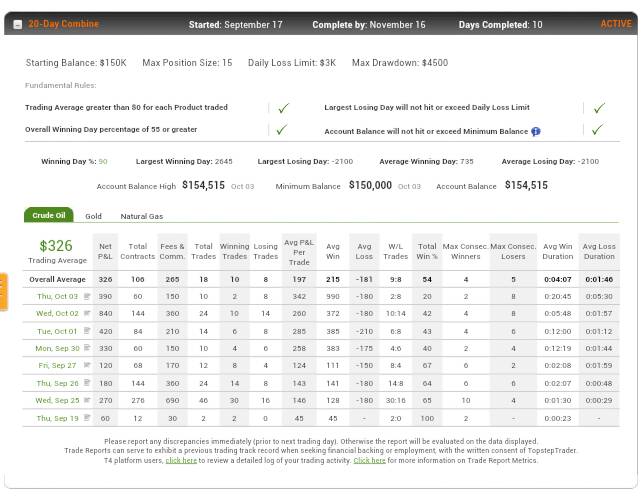The image size is (641, 497).
Task: Open note icon for Fri, Sep 27
Action: [87, 365]
